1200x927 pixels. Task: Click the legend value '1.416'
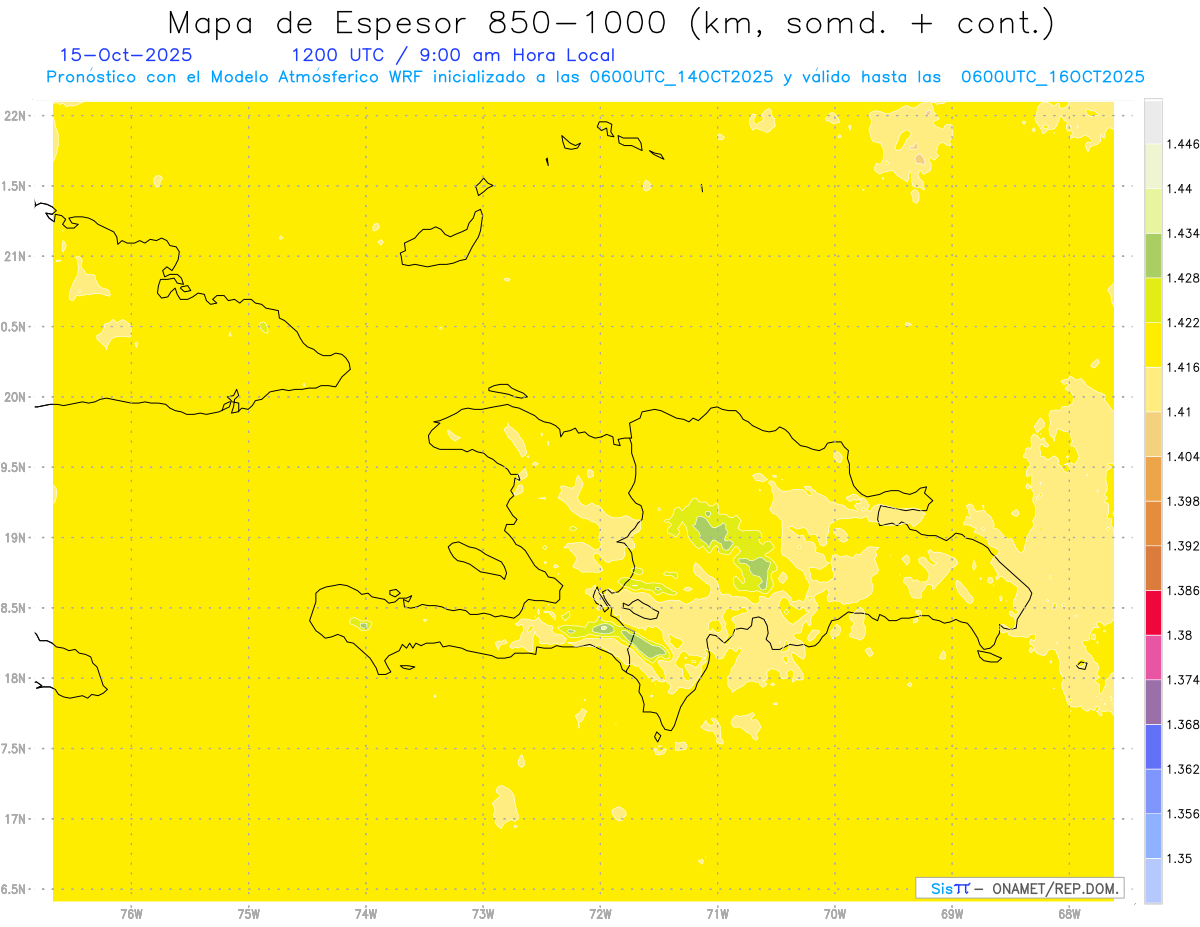pyautogui.click(x=1183, y=367)
